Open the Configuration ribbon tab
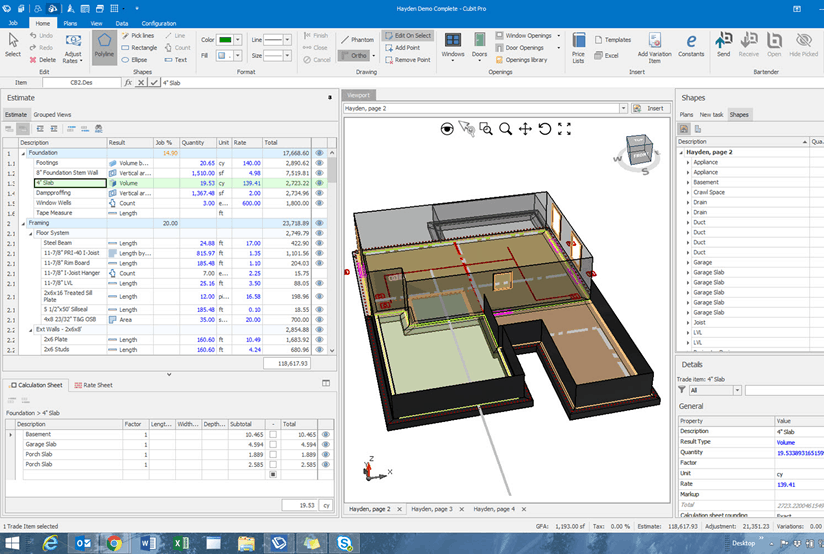 coord(159,23)
